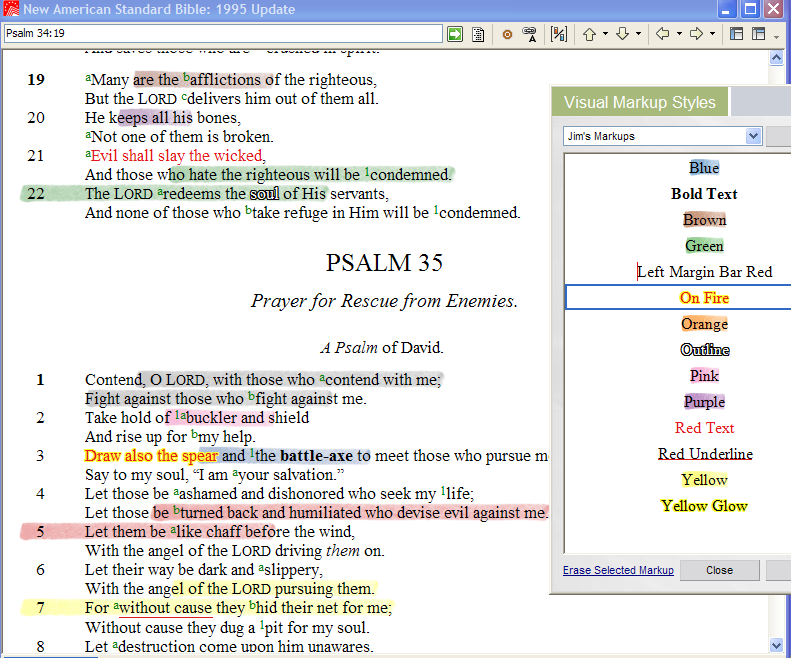791x658 pixels.
Task: Click verse number 7 highlighted in yellow
Action: pos(40,608)
